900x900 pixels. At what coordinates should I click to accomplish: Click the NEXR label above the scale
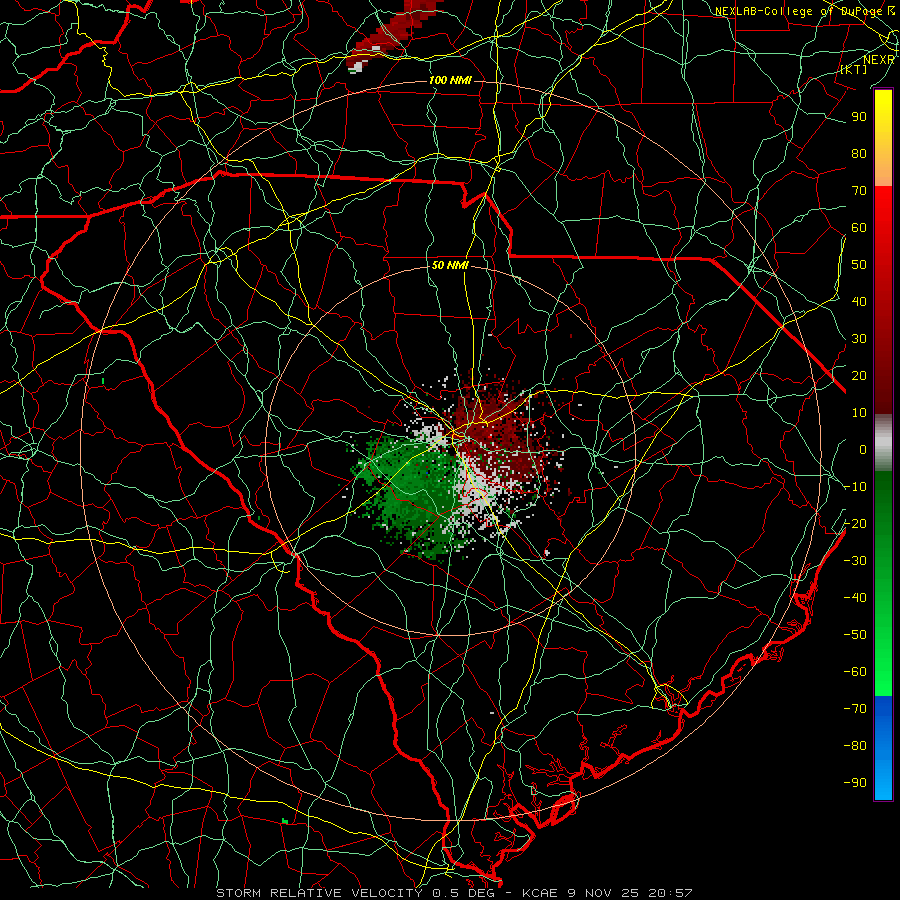[878, 60]
